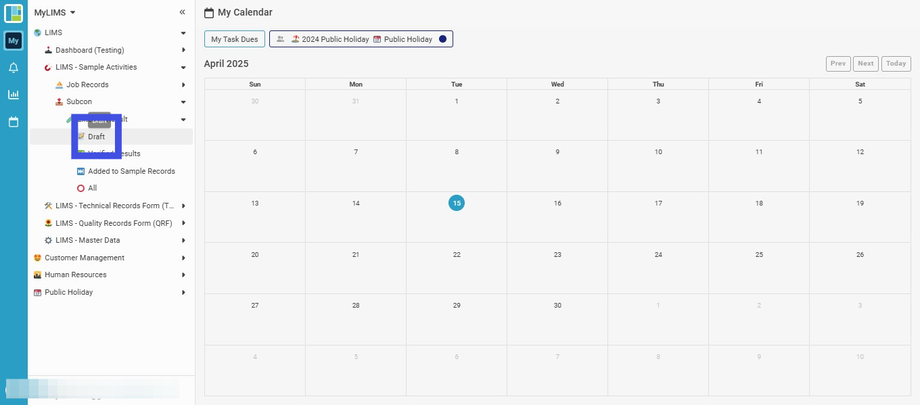The image size is (920, 405).
Task: Click the LIMS - Master Data gear icon
Action: (x=48, y=240)
